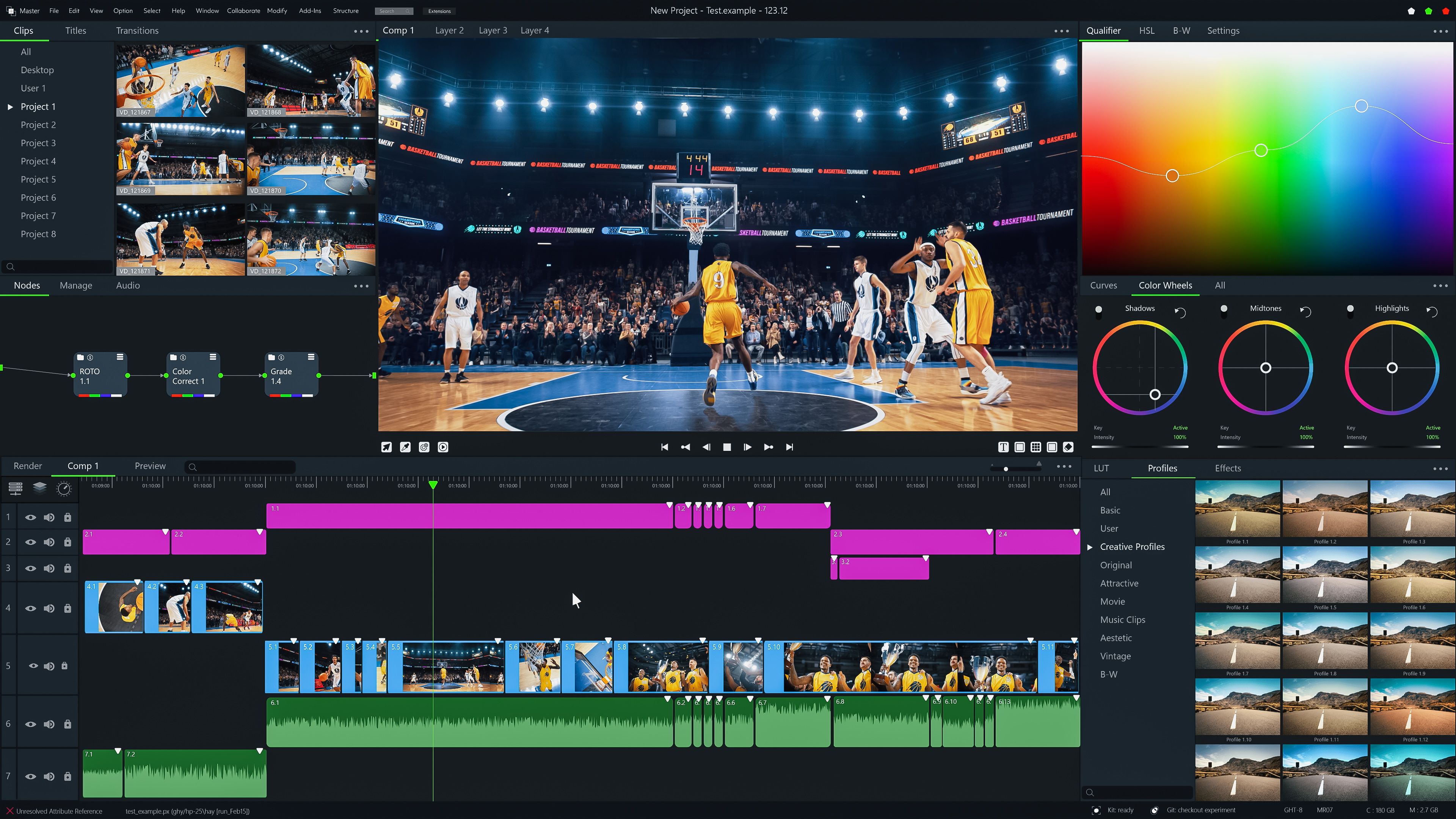Open clip processing settings icon below viewer
Viewport: 1456px width, 819px height.
tap(424, 447)
